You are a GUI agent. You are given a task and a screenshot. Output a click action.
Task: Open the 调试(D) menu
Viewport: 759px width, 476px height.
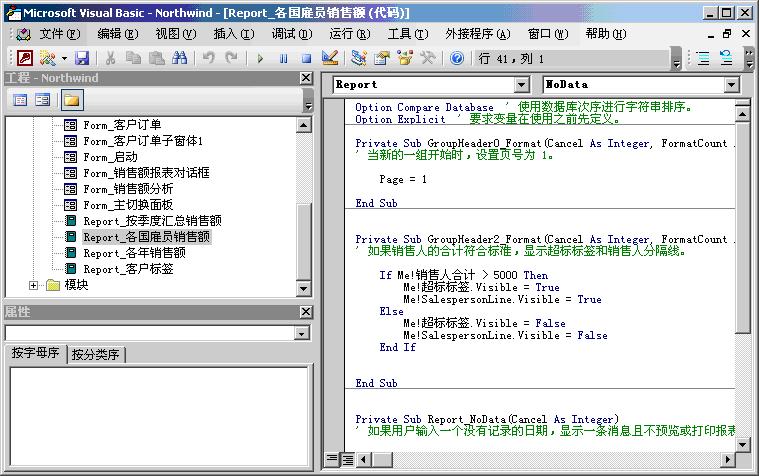[292, 34]
